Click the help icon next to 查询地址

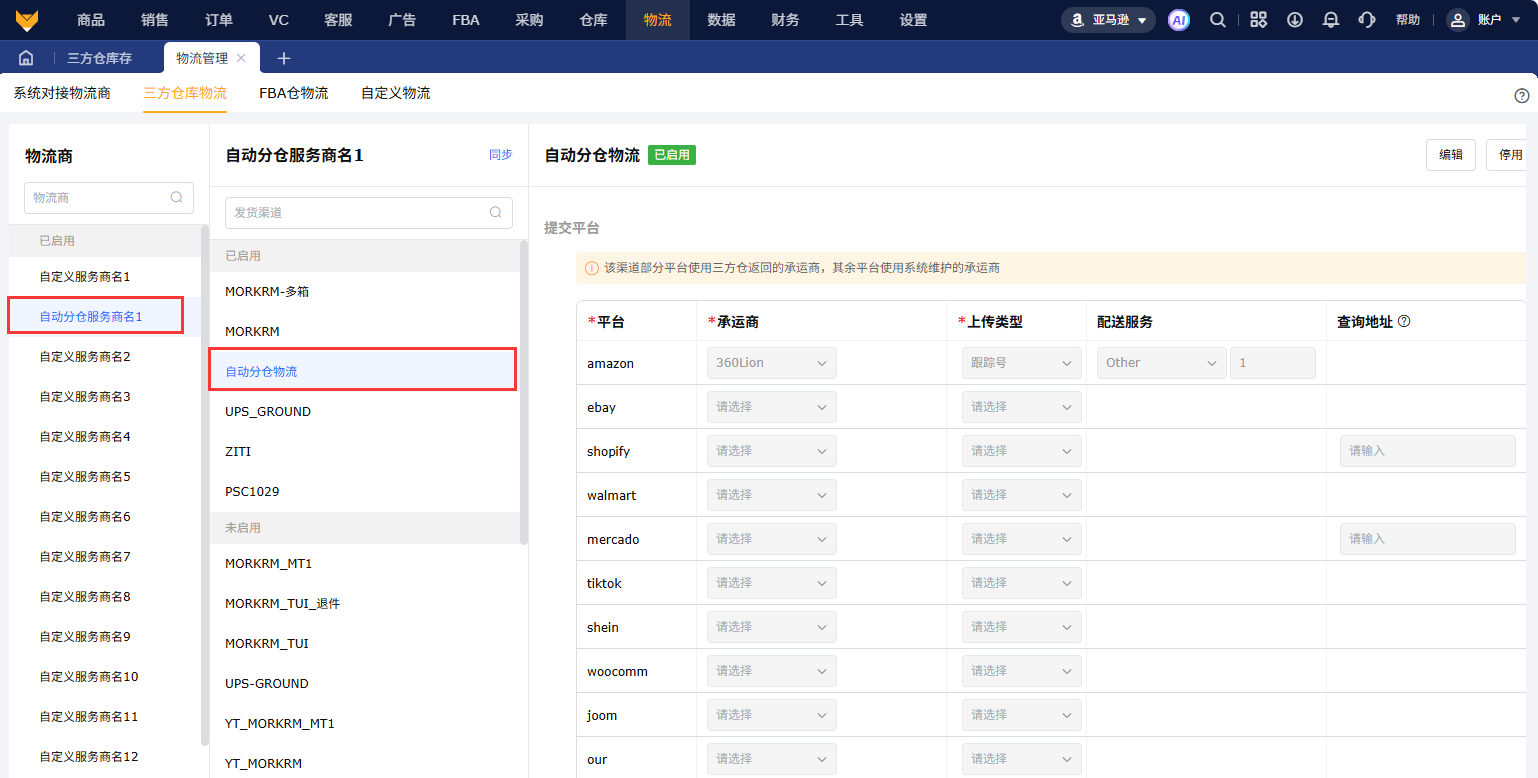click(1404, 321)
